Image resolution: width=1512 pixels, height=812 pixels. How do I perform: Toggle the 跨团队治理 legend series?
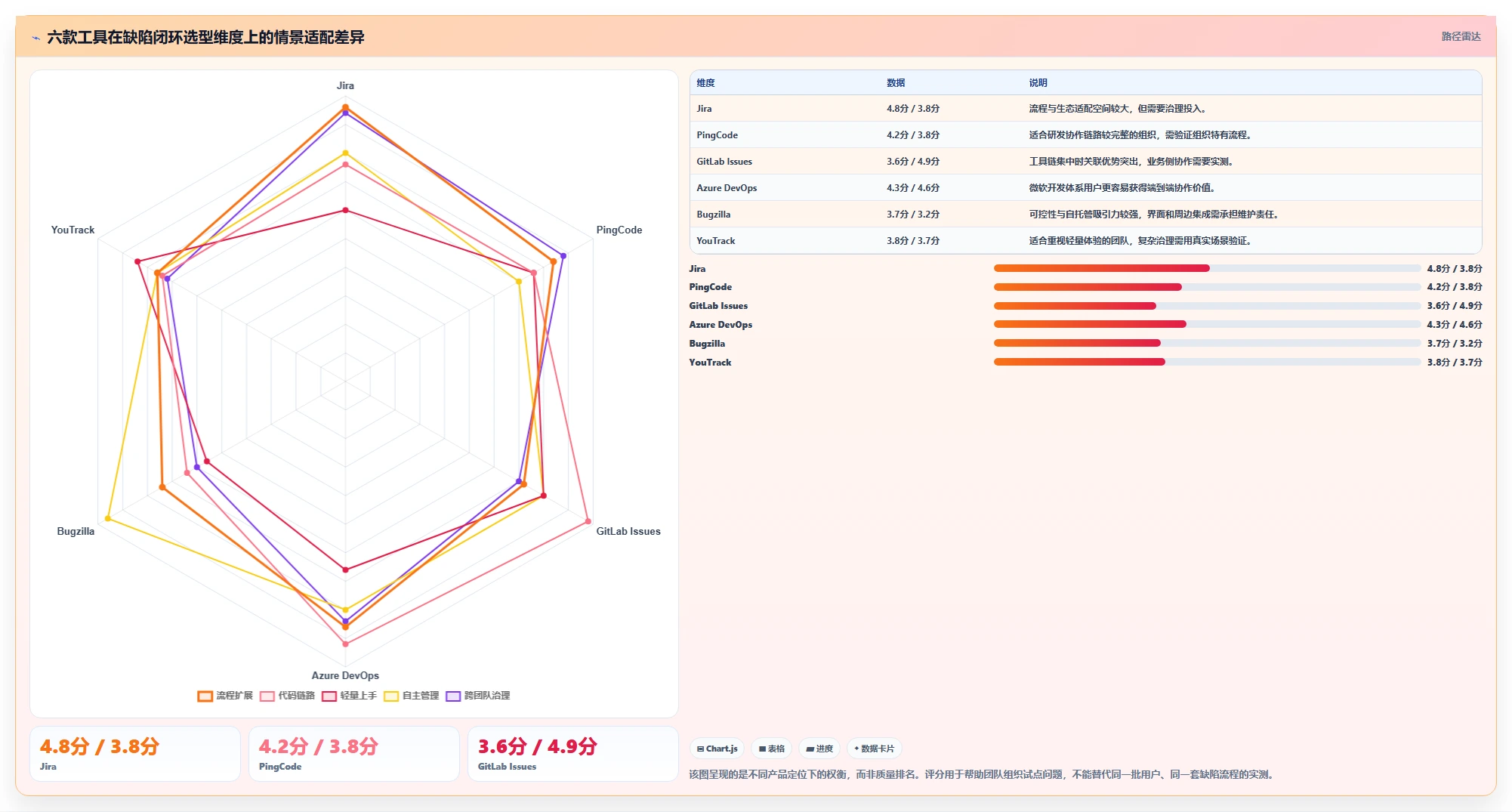[x=478, y=696]
